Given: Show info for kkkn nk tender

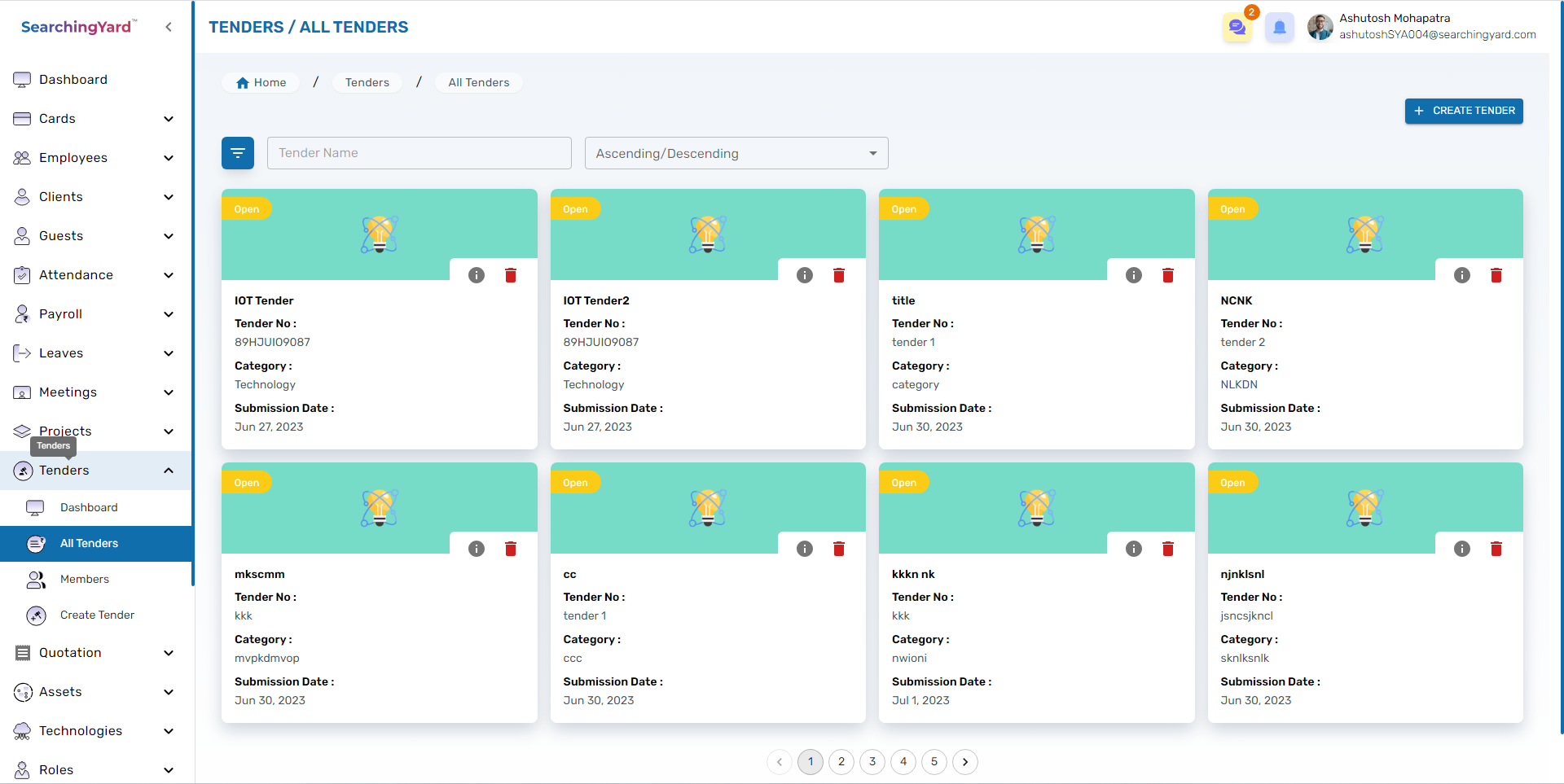Looking at the screenshot, I should (1133, 549).
